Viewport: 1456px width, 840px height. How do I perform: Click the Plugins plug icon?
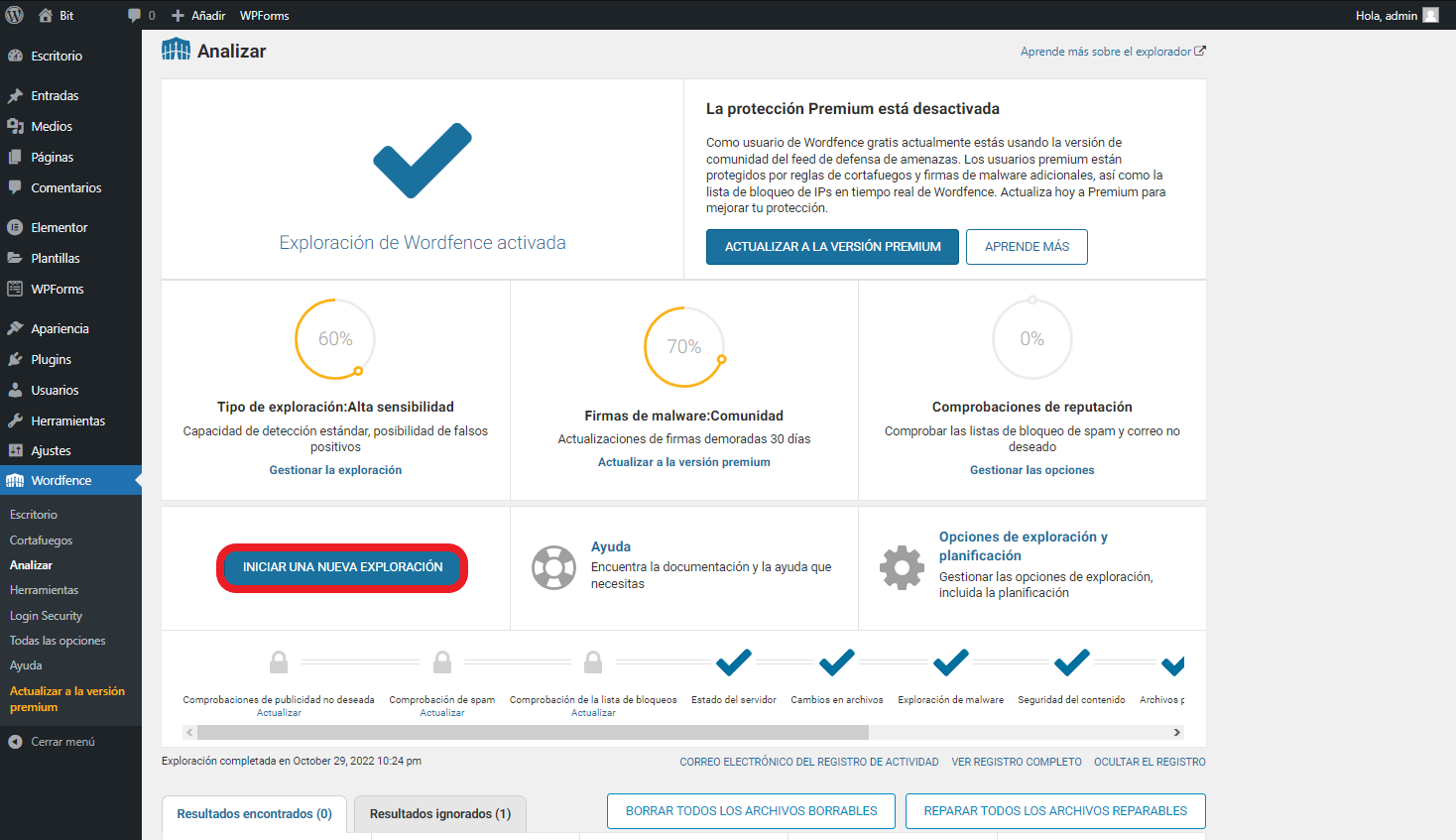click(15, 359)
